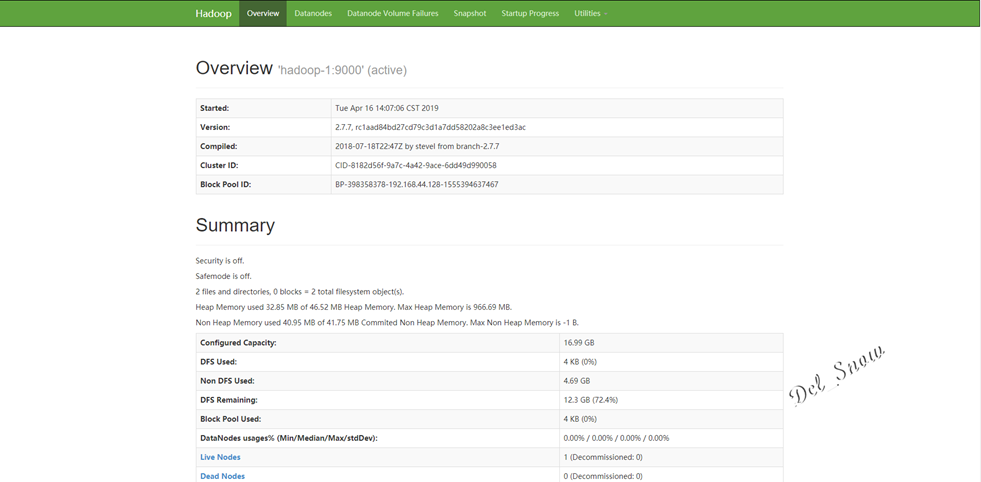The image size is (981, 482).
Task: Open the Overview tab
Action: pyautogui.click(x=263, y=13)
